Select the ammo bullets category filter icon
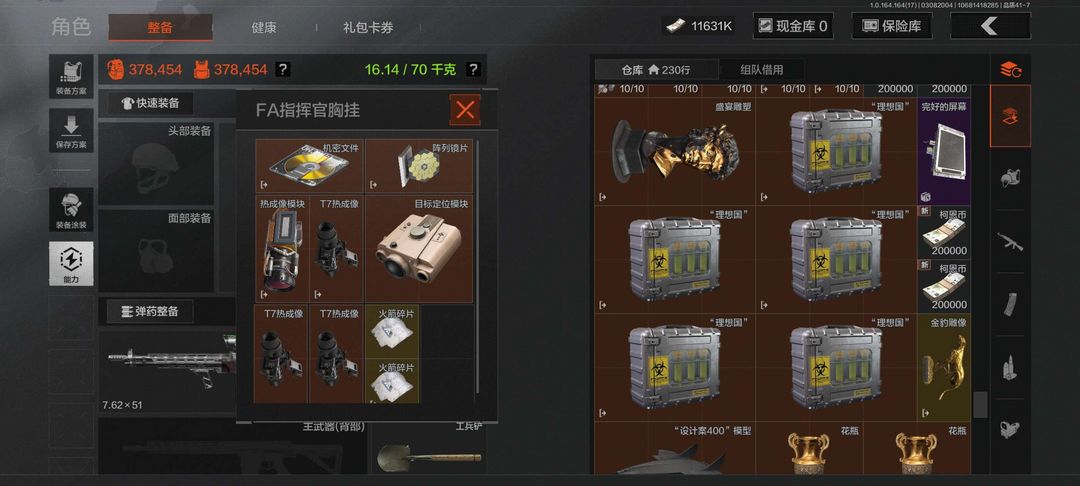Screen dimensions: 1080x486 (1010, 366)
